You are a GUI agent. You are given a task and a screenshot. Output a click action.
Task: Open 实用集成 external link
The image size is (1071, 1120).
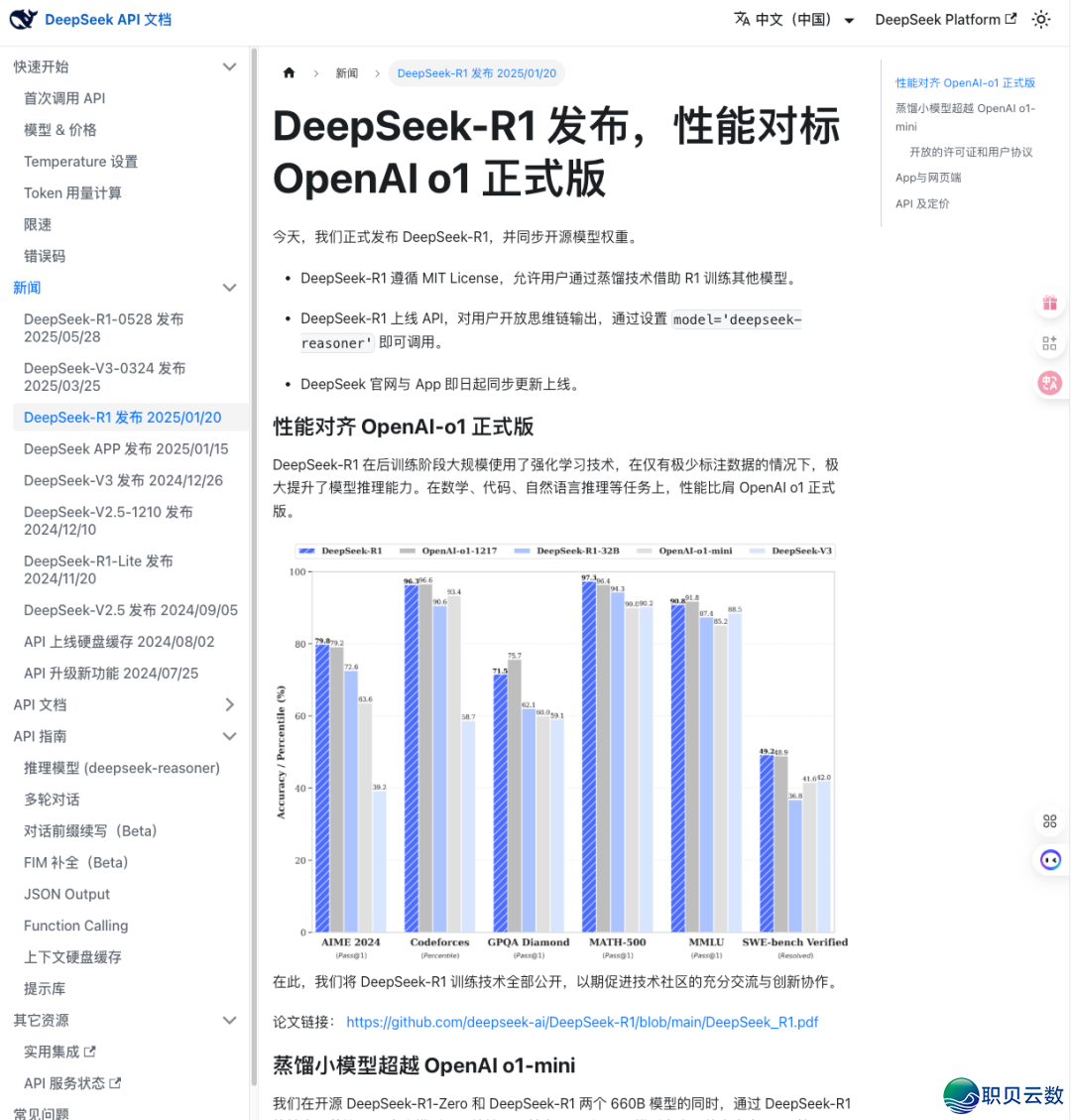point(59,1052)
